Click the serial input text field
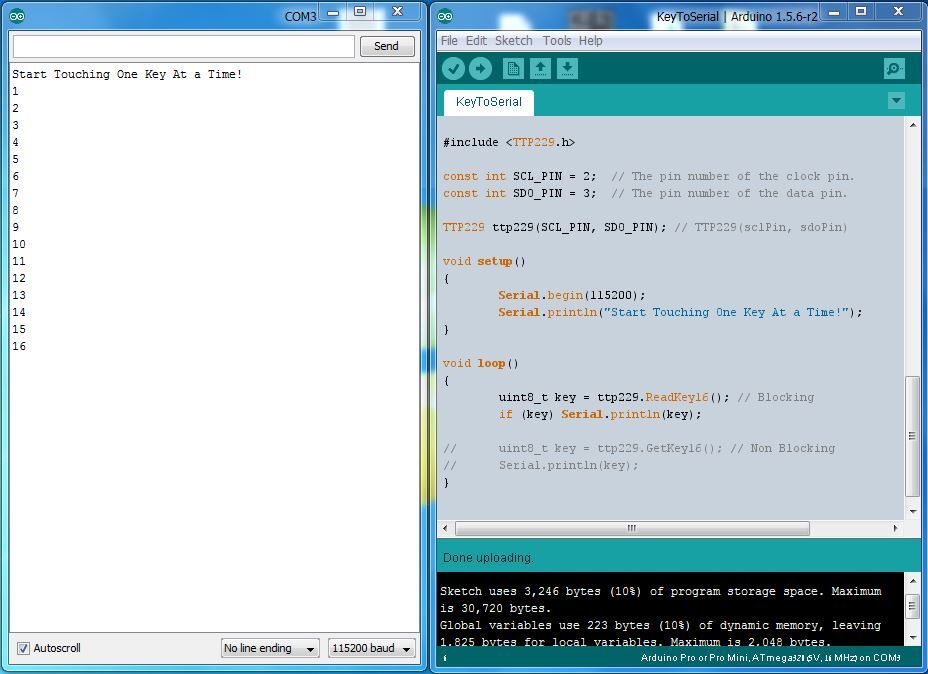Viewport: 928px width, 674px height. (183, 46)
